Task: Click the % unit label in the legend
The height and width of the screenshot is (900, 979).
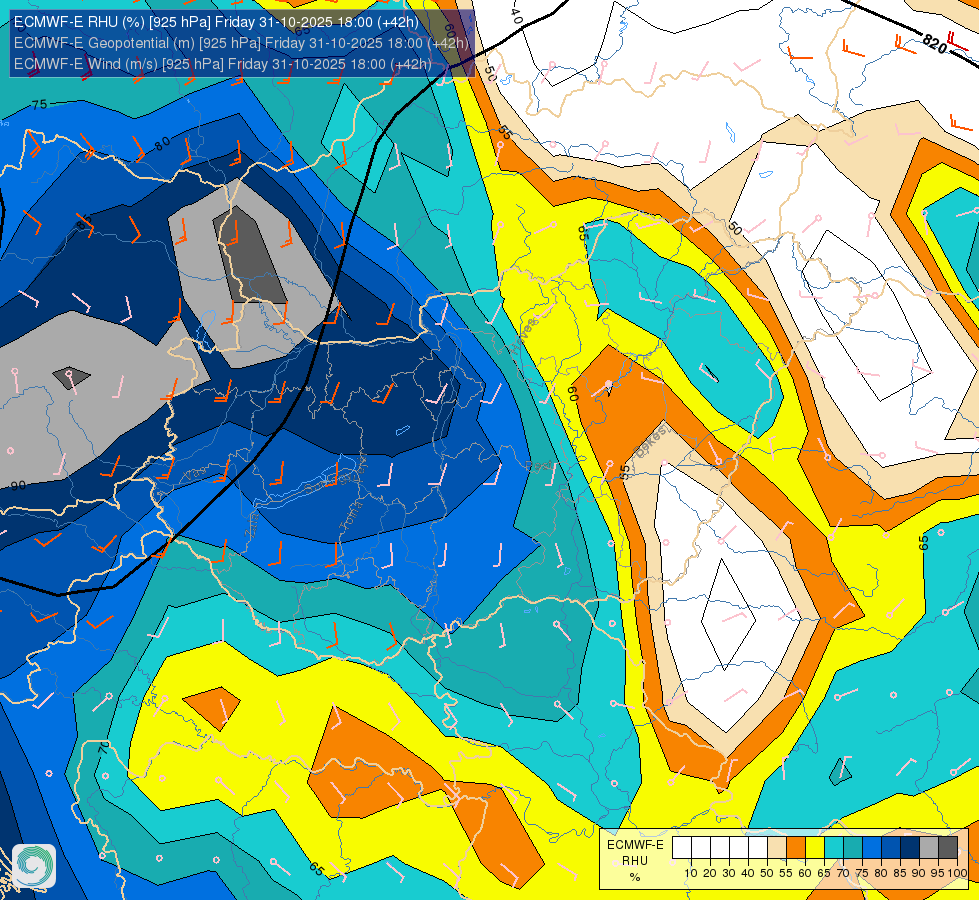Action: pyautogui.click(x=635, y=877)
